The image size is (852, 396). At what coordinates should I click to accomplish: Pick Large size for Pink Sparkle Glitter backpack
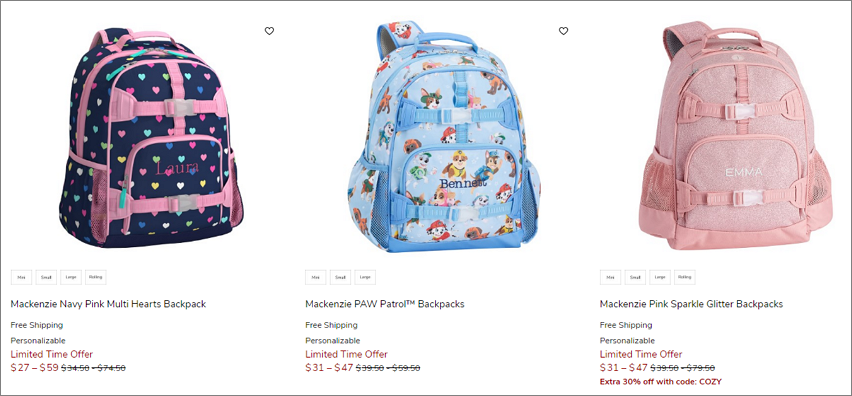click(660, 277)
